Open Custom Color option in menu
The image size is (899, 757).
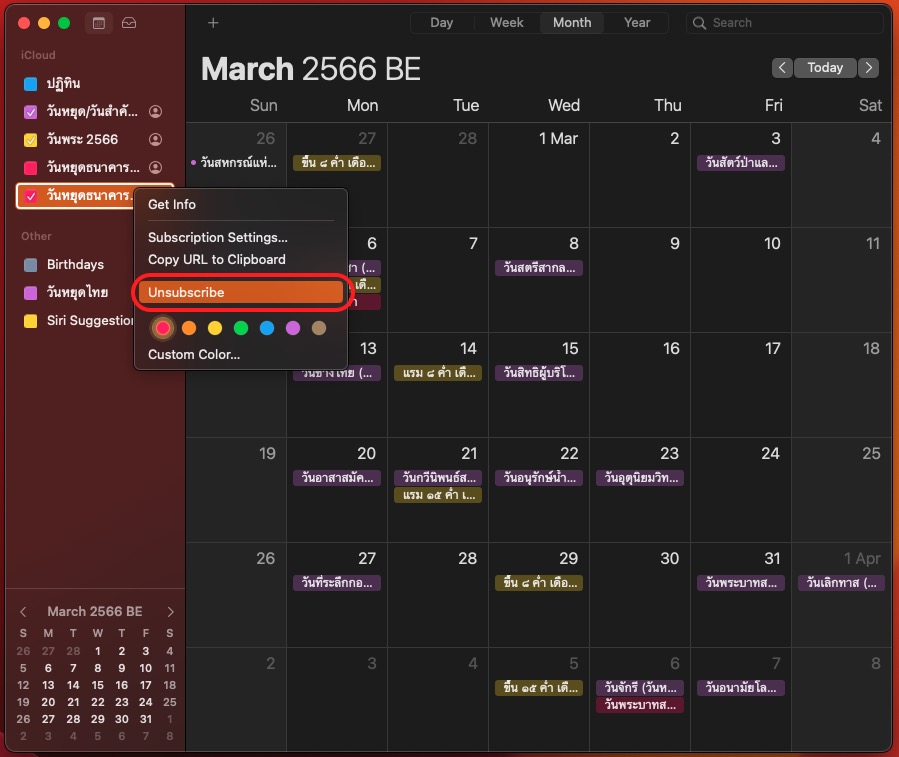(x=194, y=355)
